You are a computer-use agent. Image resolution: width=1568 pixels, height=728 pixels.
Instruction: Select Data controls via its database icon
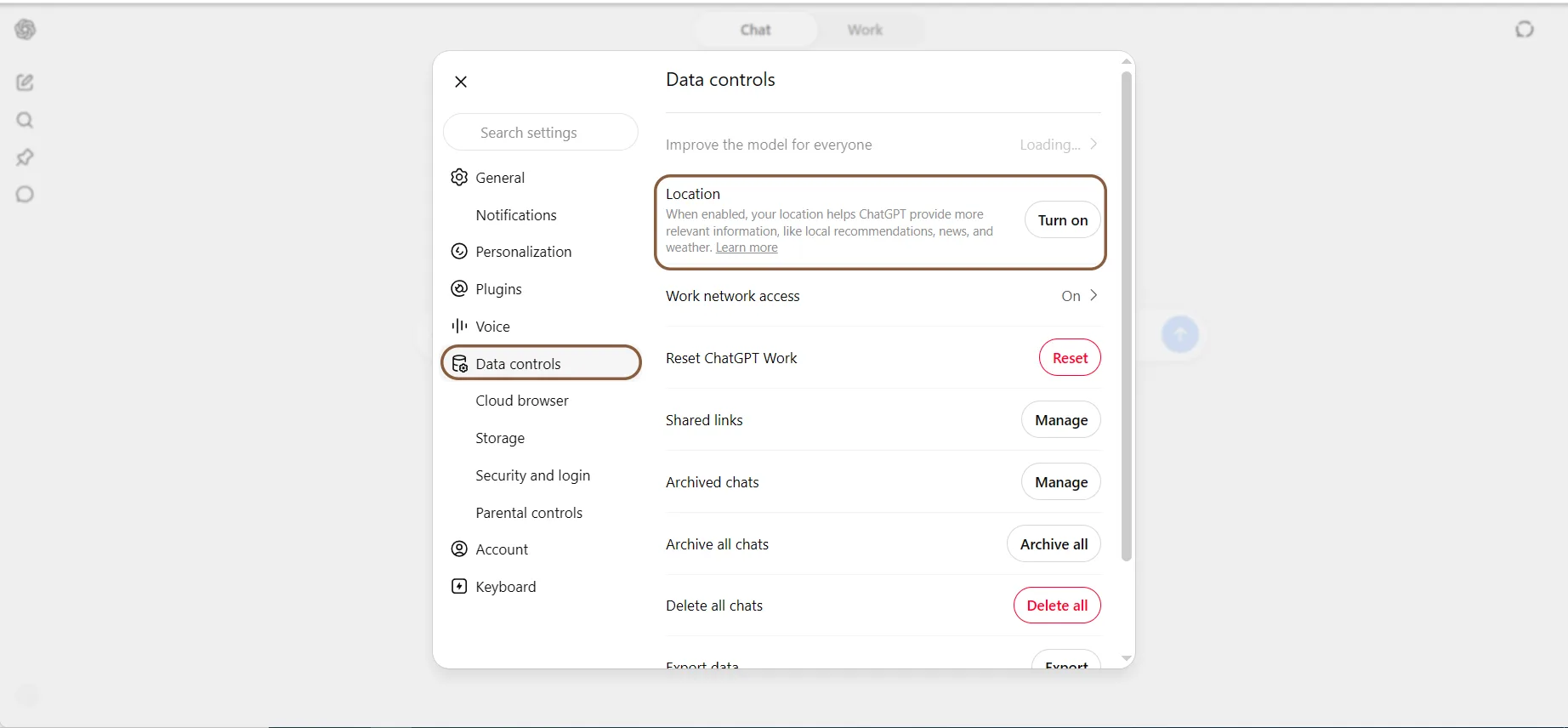(x=459, y=363)
